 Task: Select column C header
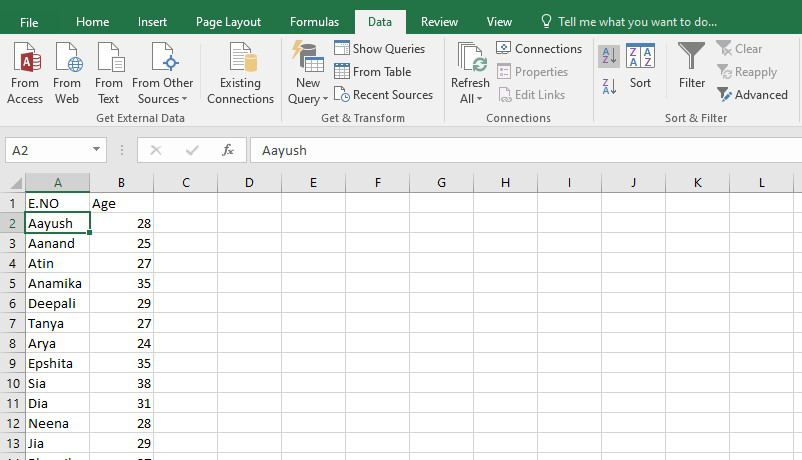click(x=186, y=183)
